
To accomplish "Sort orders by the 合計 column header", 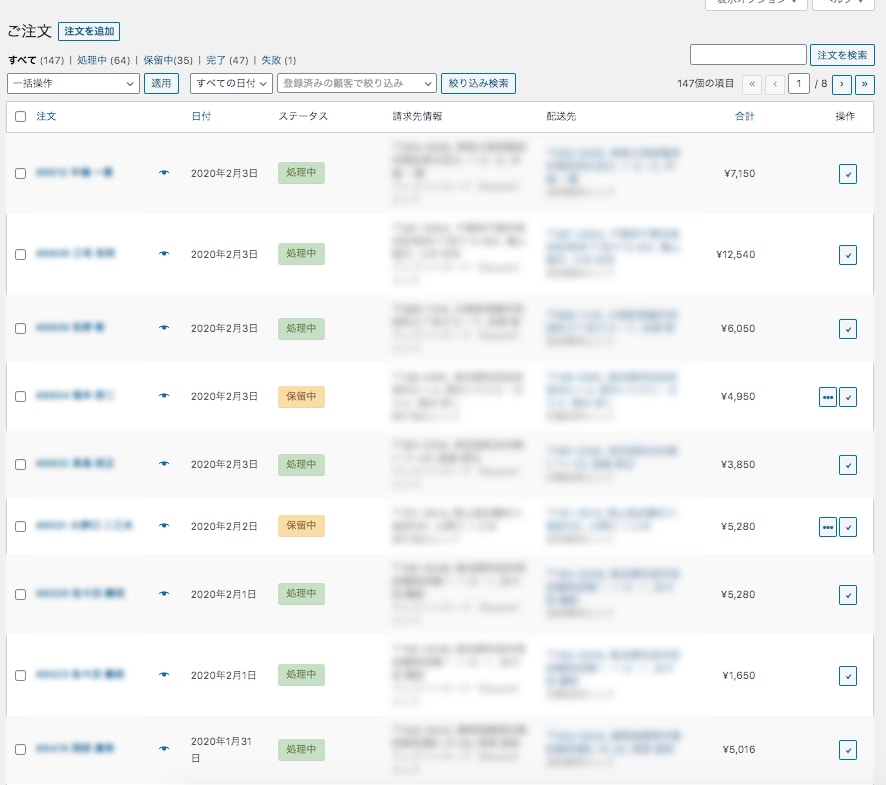I will pyautogui.click(x=744, y=116).
